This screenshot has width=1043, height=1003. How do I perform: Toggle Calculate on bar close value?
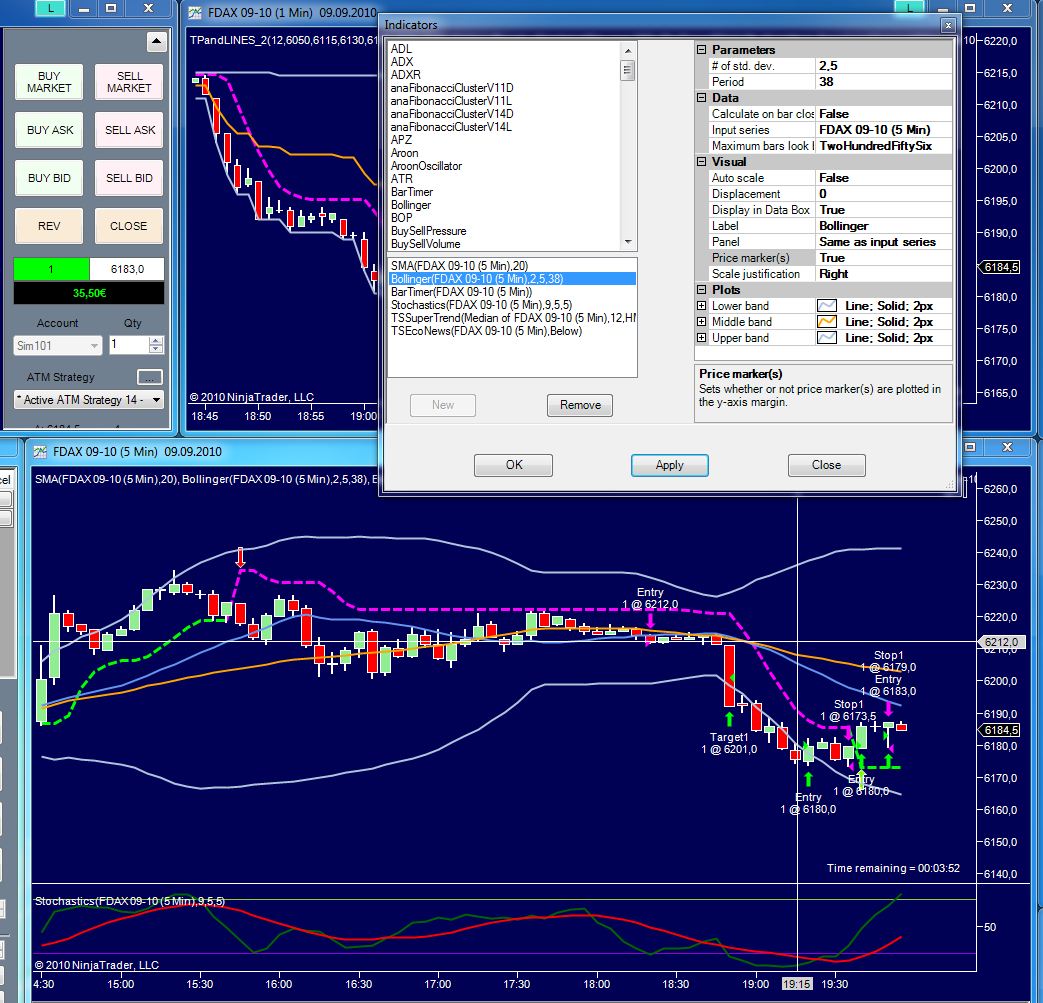883,114
